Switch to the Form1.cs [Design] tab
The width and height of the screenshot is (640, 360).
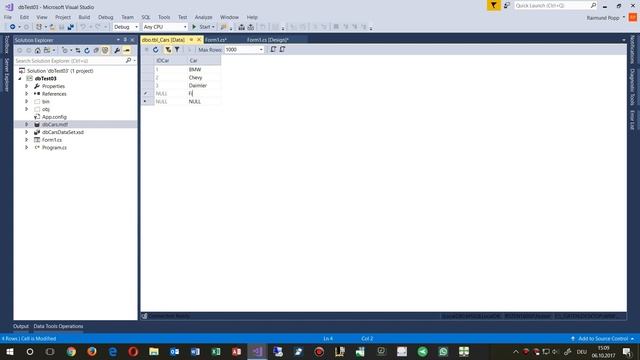268,40
